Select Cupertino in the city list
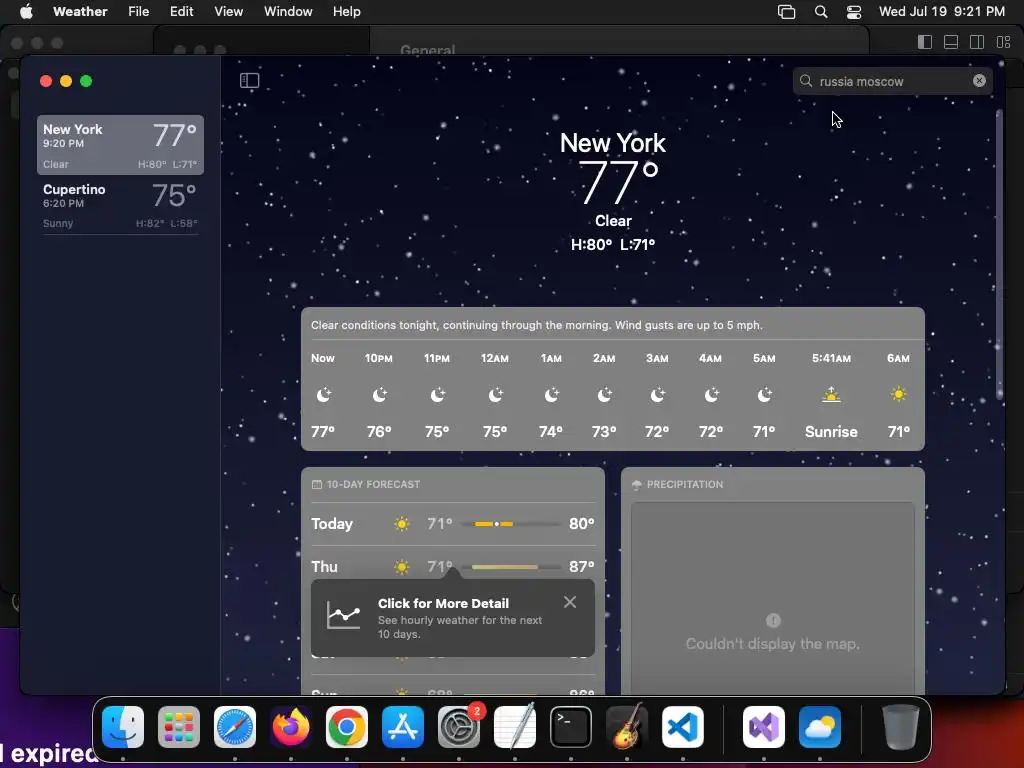The height and width of the screenshot is (768, 1024). [x=120, y=205]
